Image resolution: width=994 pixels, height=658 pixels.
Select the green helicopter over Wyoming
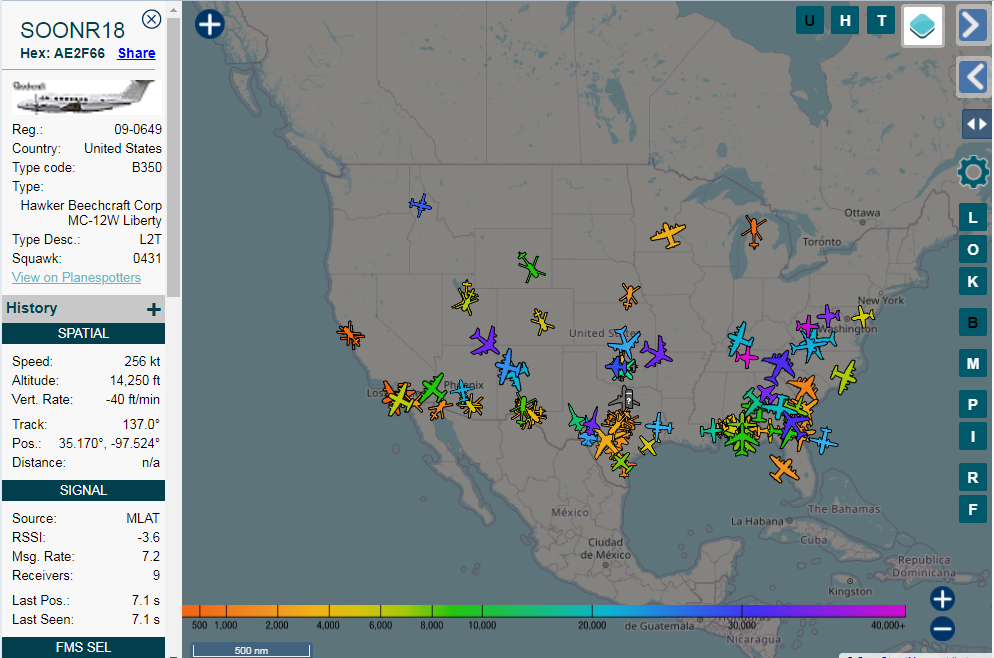(531, 267)
